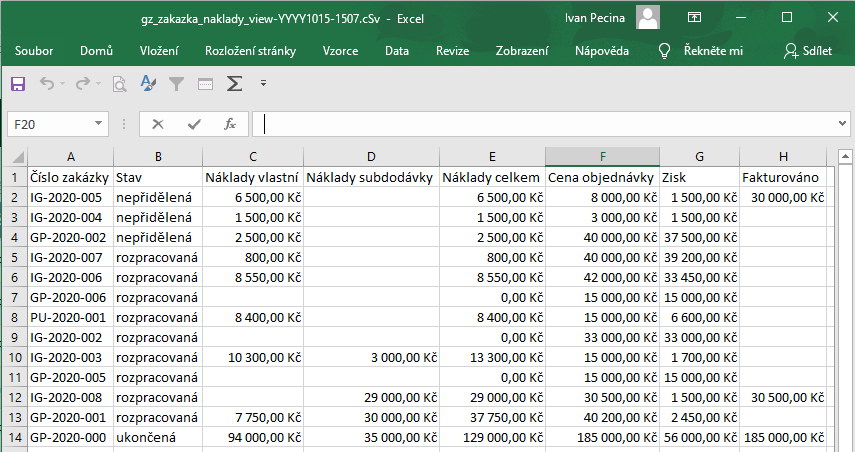
Task: Select column A header
Action: 71,157
